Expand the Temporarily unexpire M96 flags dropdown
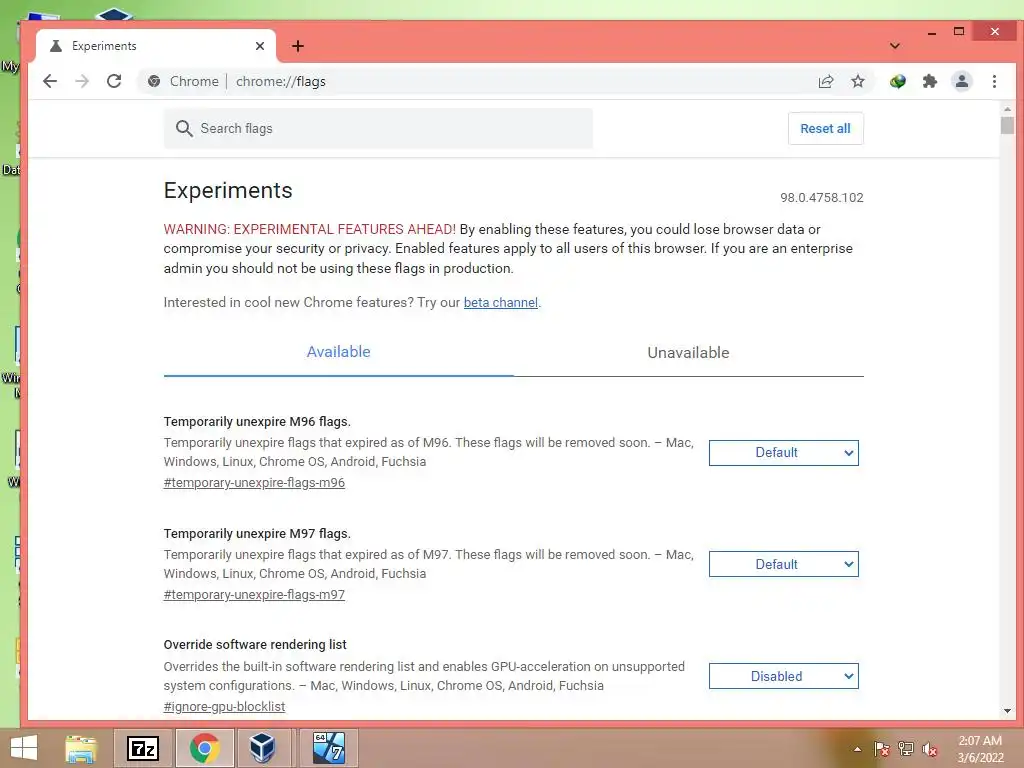The height and width of the screenshot is (768, 1024). 784,453
